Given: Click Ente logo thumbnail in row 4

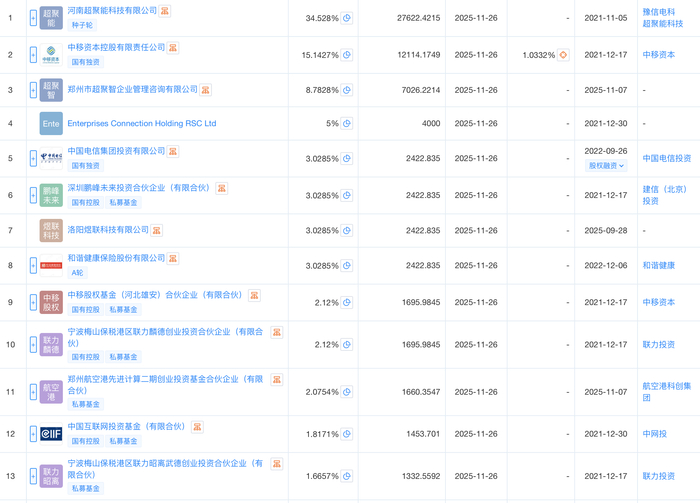Looking at the screenshot, I should coord(51,124).
